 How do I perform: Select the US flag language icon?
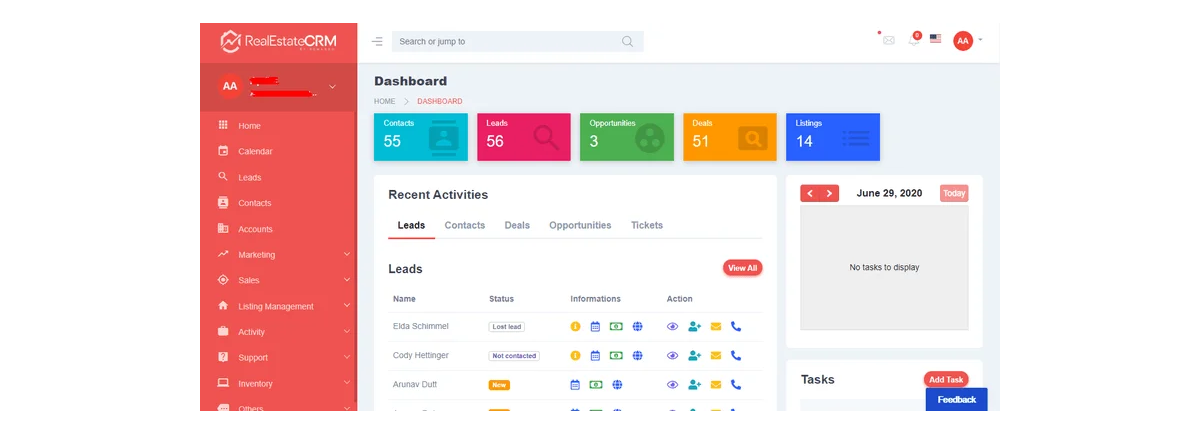point(936,39)
